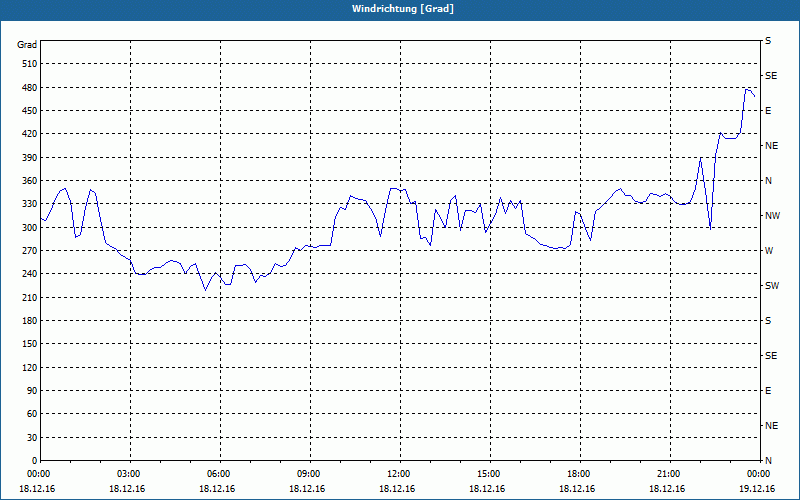Click the date label "19.12.16"
Viewport: 800px width, 500px height.
pyautogui.click(x=757, y=489)
